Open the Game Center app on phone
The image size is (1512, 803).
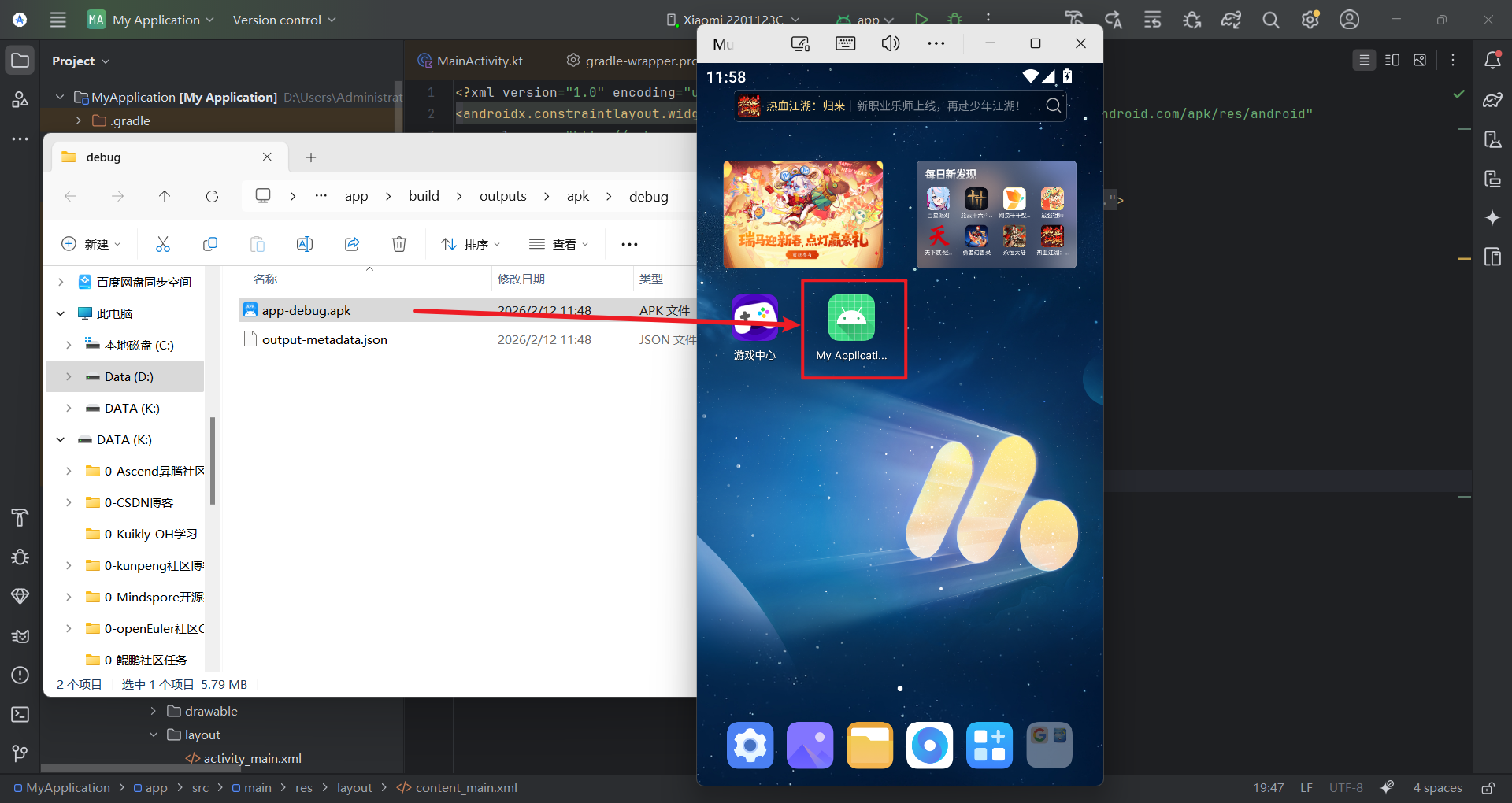tap(754, 327)
